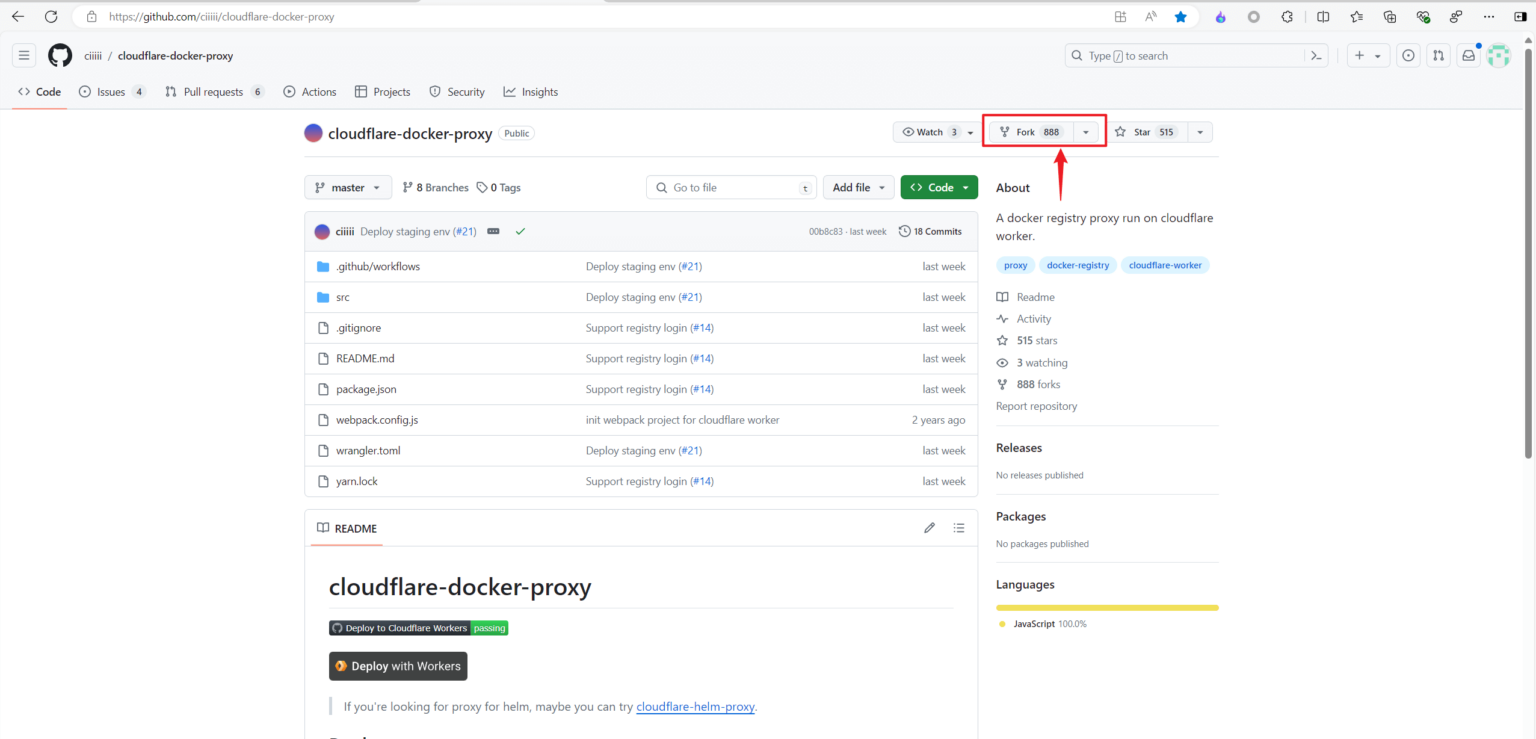Open the master branch dropdown
The image size is (1536, 739).
pos(347,187)
